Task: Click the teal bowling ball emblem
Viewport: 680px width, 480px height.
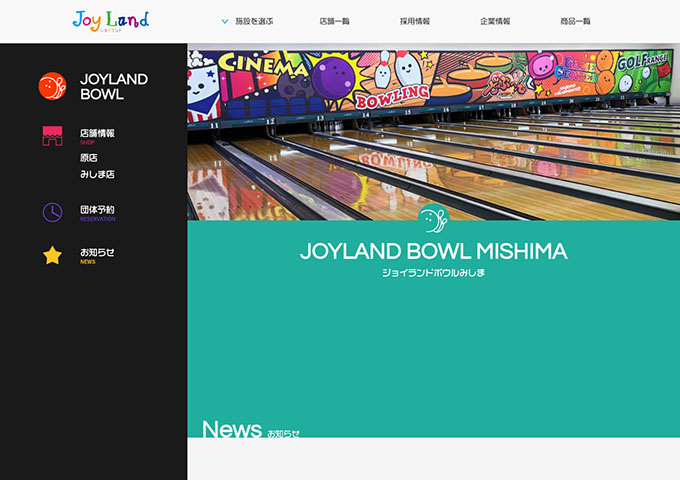Action: pyautogui.click(x=433, y=219)
